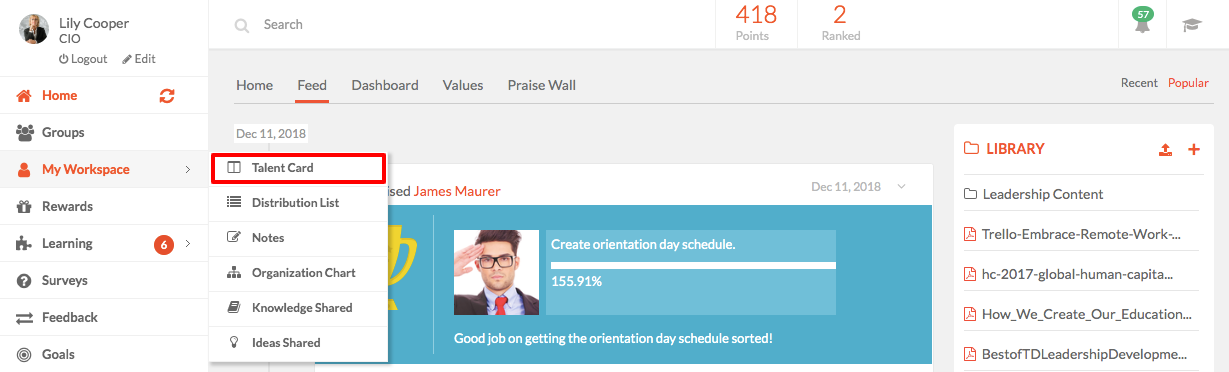The width and height of the screenshot is (1229, 372).
Task: Expand the My Workspace chevron
Action: [x=187, y=170]
